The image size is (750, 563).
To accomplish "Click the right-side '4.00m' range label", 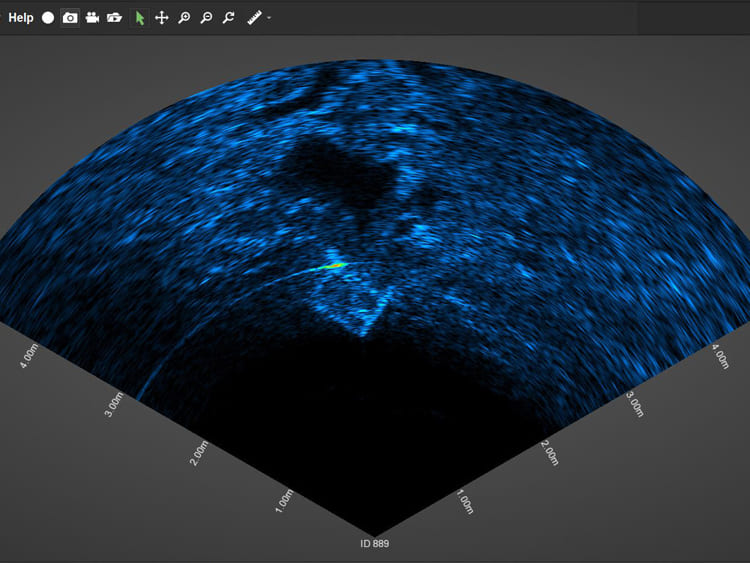I will point(720,356).
